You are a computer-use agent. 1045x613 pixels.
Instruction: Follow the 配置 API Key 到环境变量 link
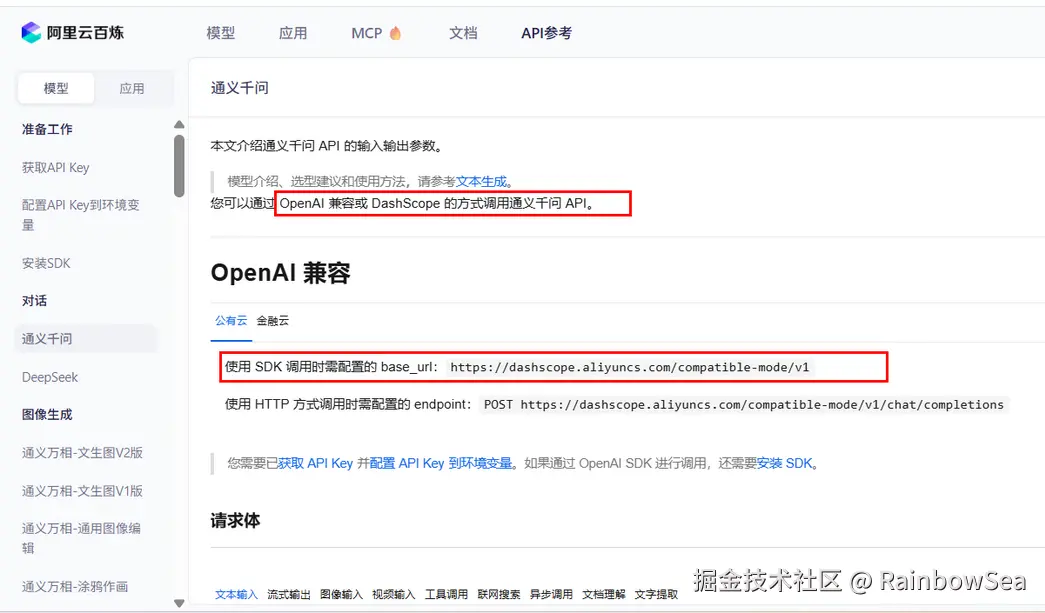pos(441,463)
